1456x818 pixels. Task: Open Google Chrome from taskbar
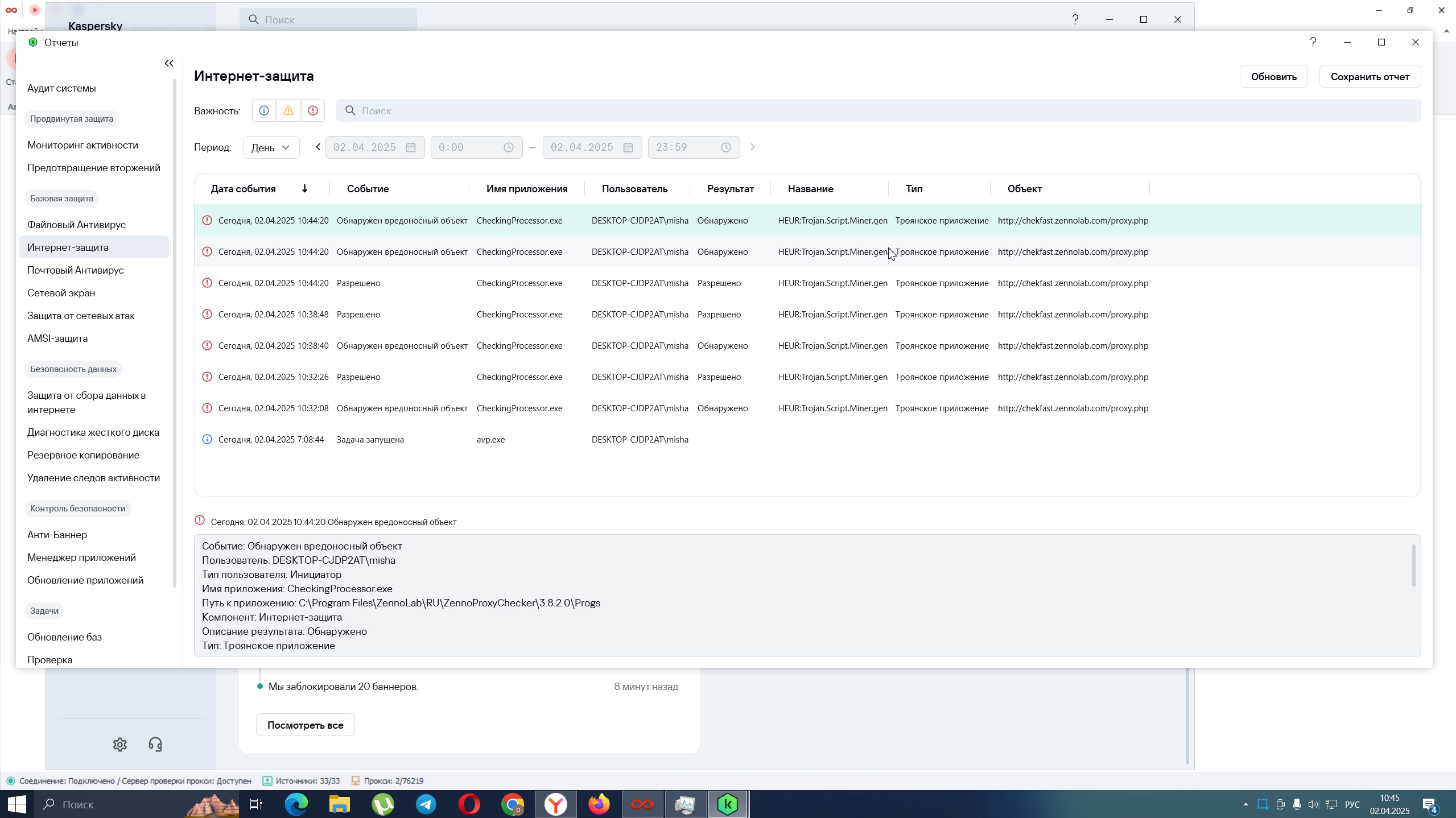(513, 804)
